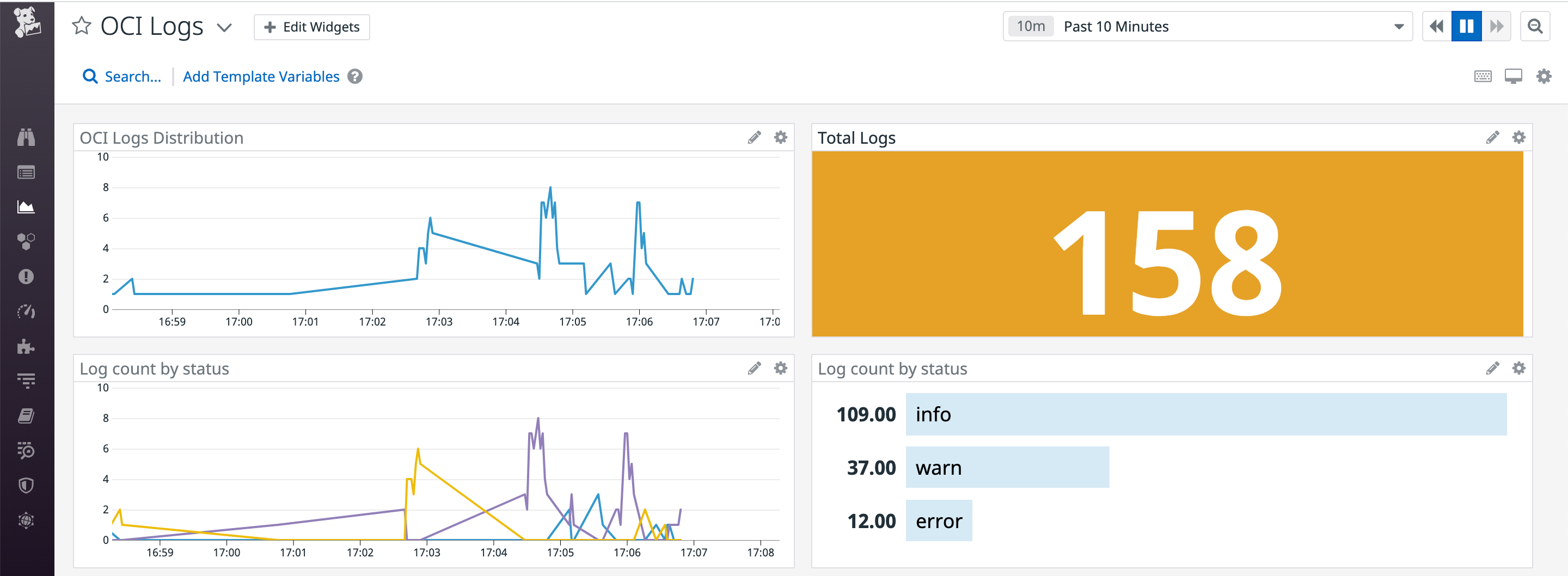Open settings gear on Total Logs widget
Image resolution: width=1568 pixels, height=576 pixels.
[x=1518, y=138]
